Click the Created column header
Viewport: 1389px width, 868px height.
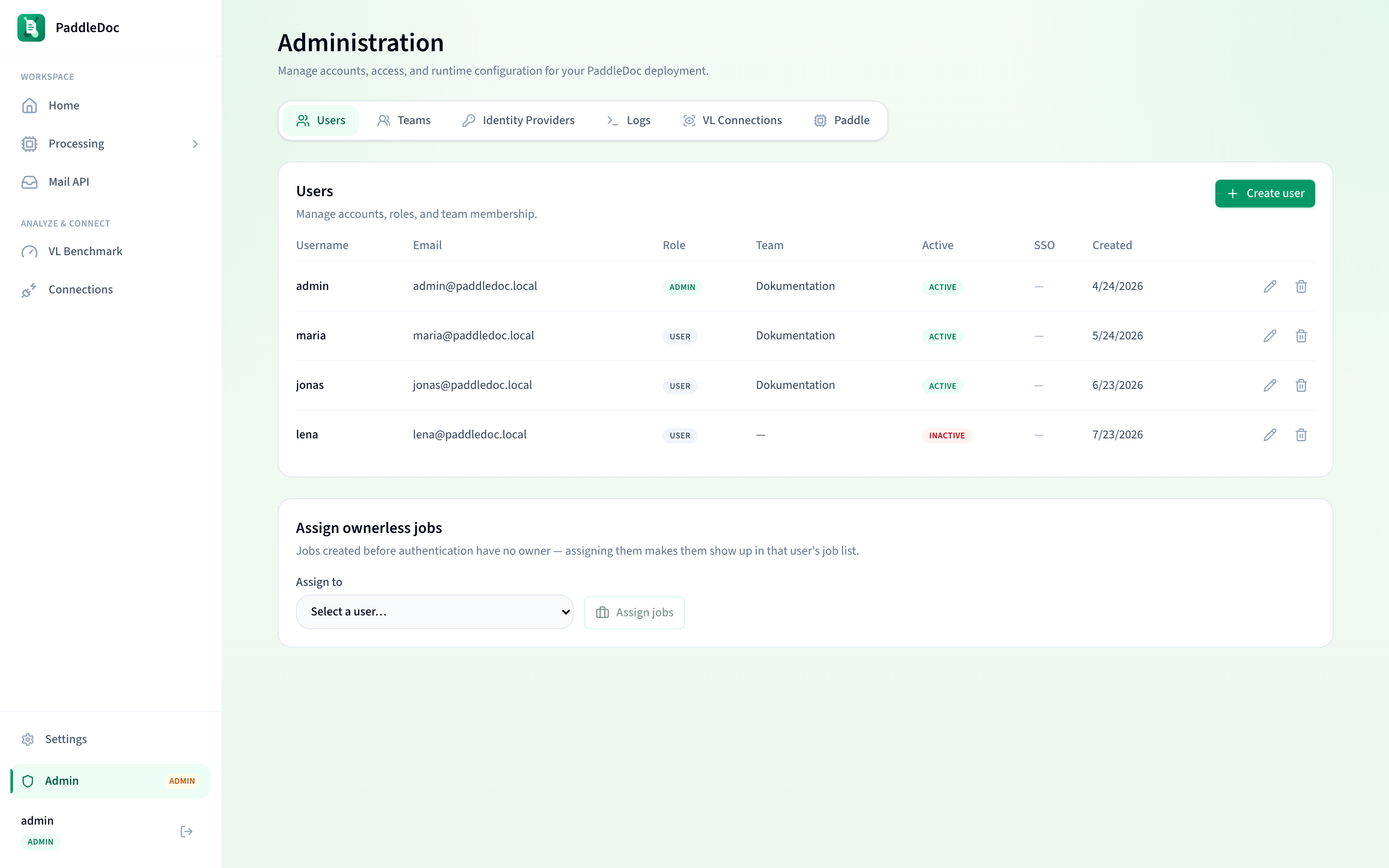tap(1112, 245)
